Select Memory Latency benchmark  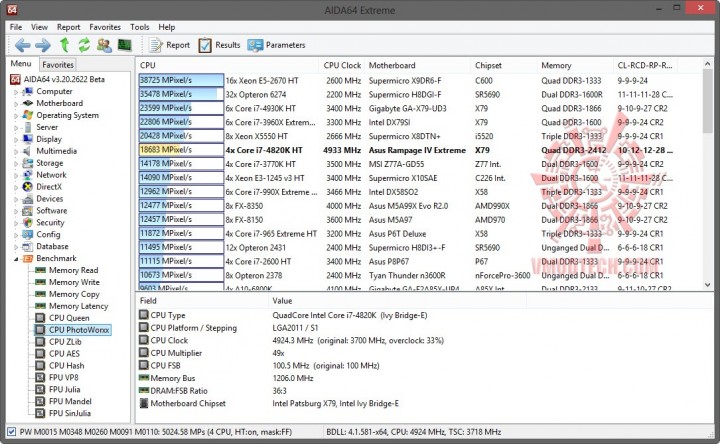(x=79, y=306)
